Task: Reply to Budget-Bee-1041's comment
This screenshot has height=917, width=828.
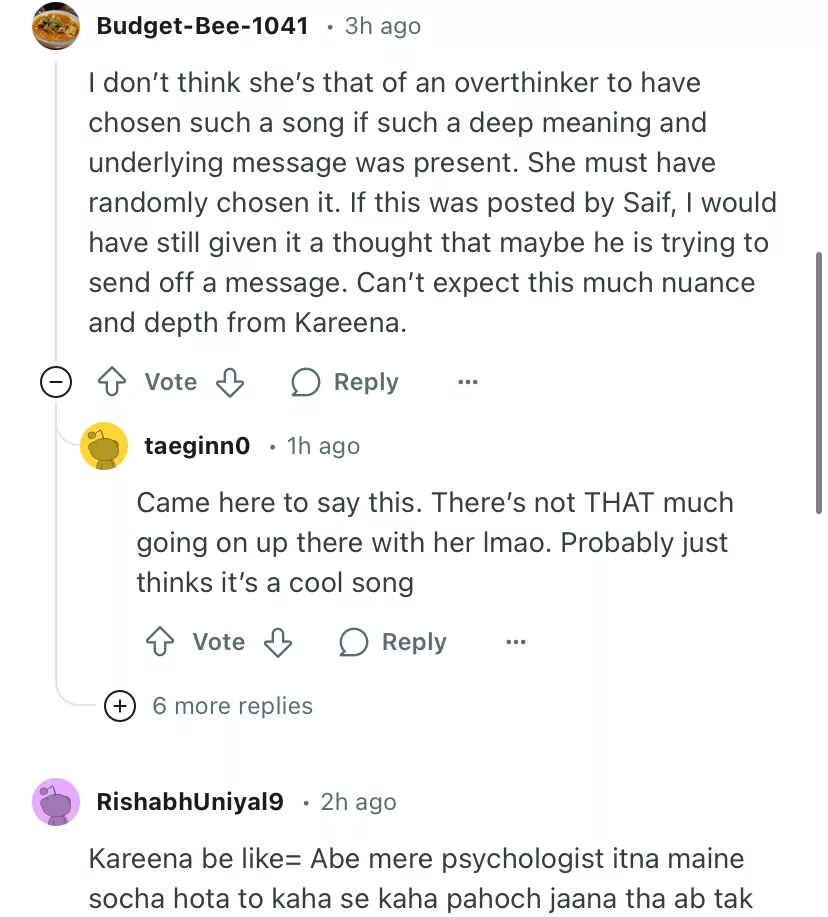Action: (x=345, y=382)
